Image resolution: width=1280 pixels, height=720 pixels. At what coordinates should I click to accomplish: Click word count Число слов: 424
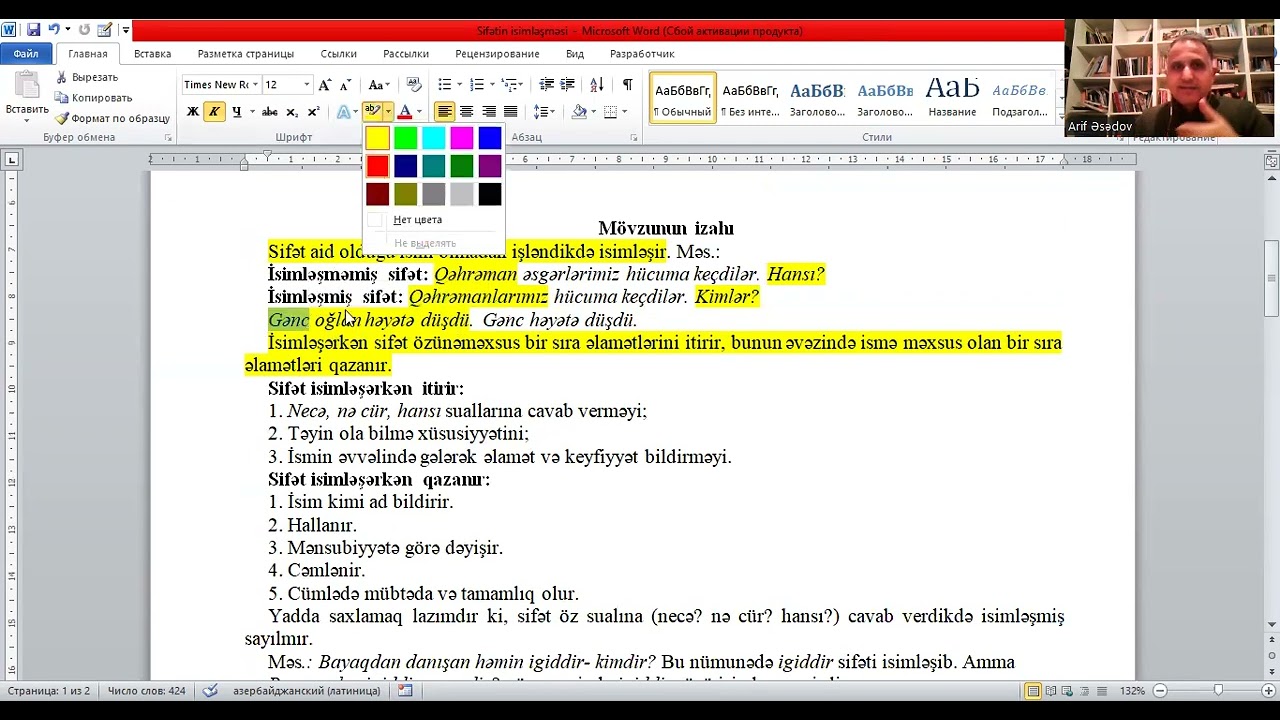[x=146, y=691]
